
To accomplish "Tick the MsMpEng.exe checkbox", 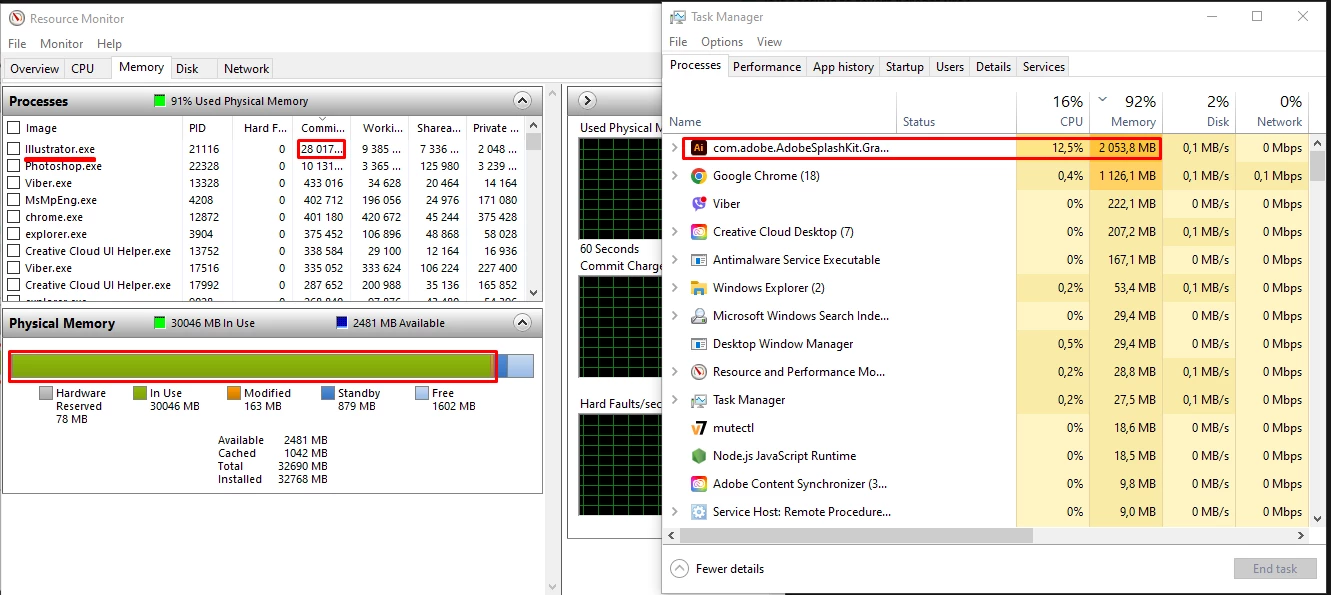I will click(14, 200).
